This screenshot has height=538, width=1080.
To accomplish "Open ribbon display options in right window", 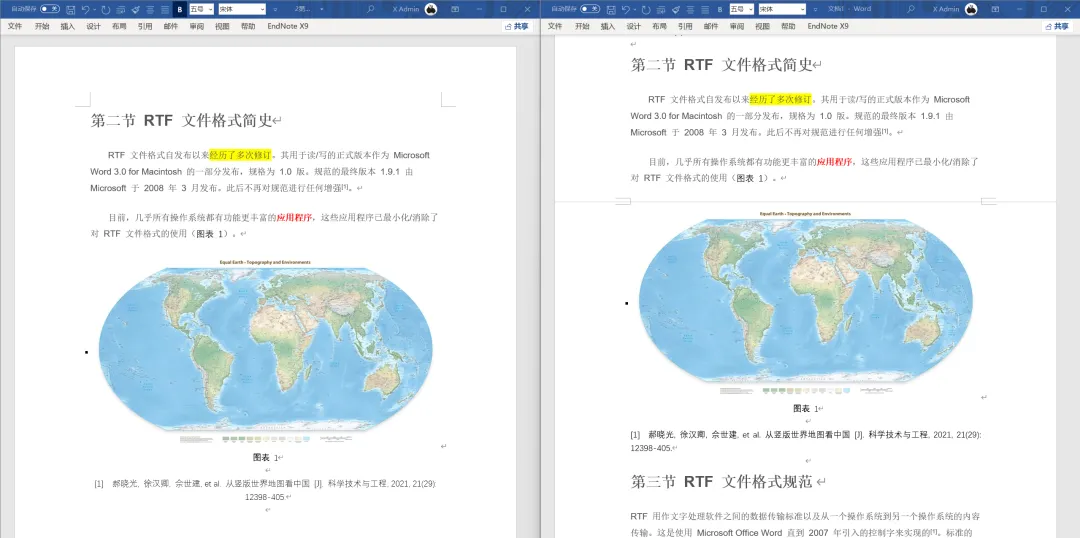I will [995, 9].
